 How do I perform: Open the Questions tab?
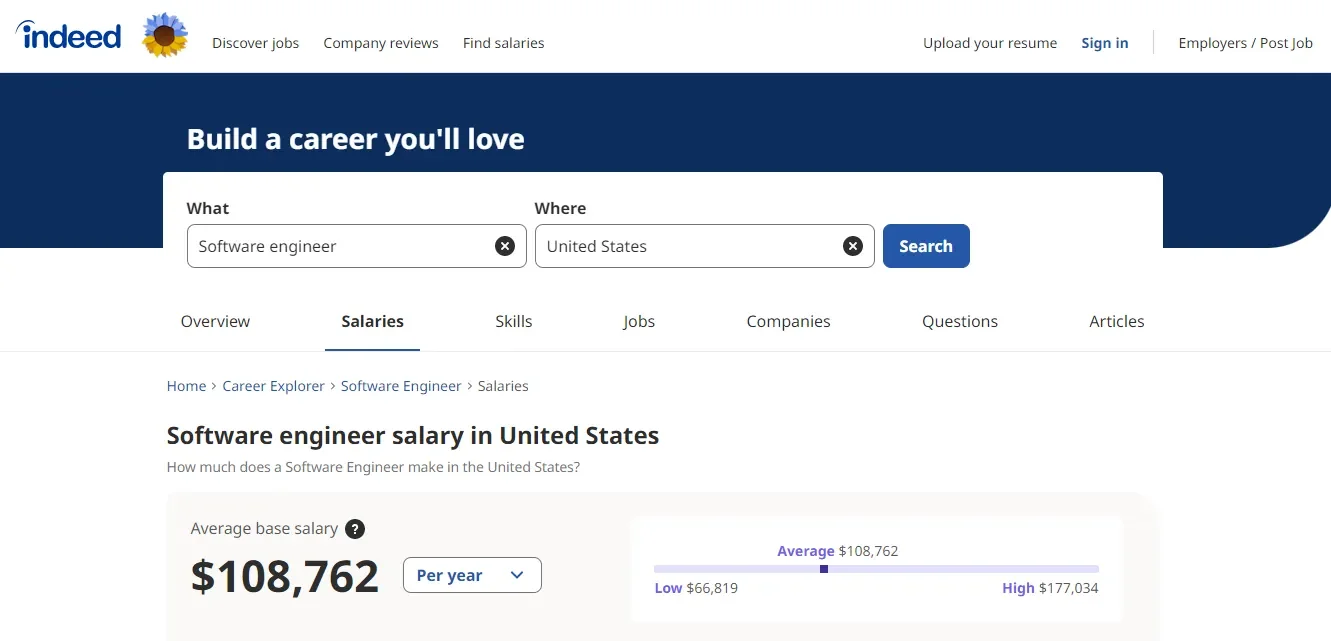point(959,321)
